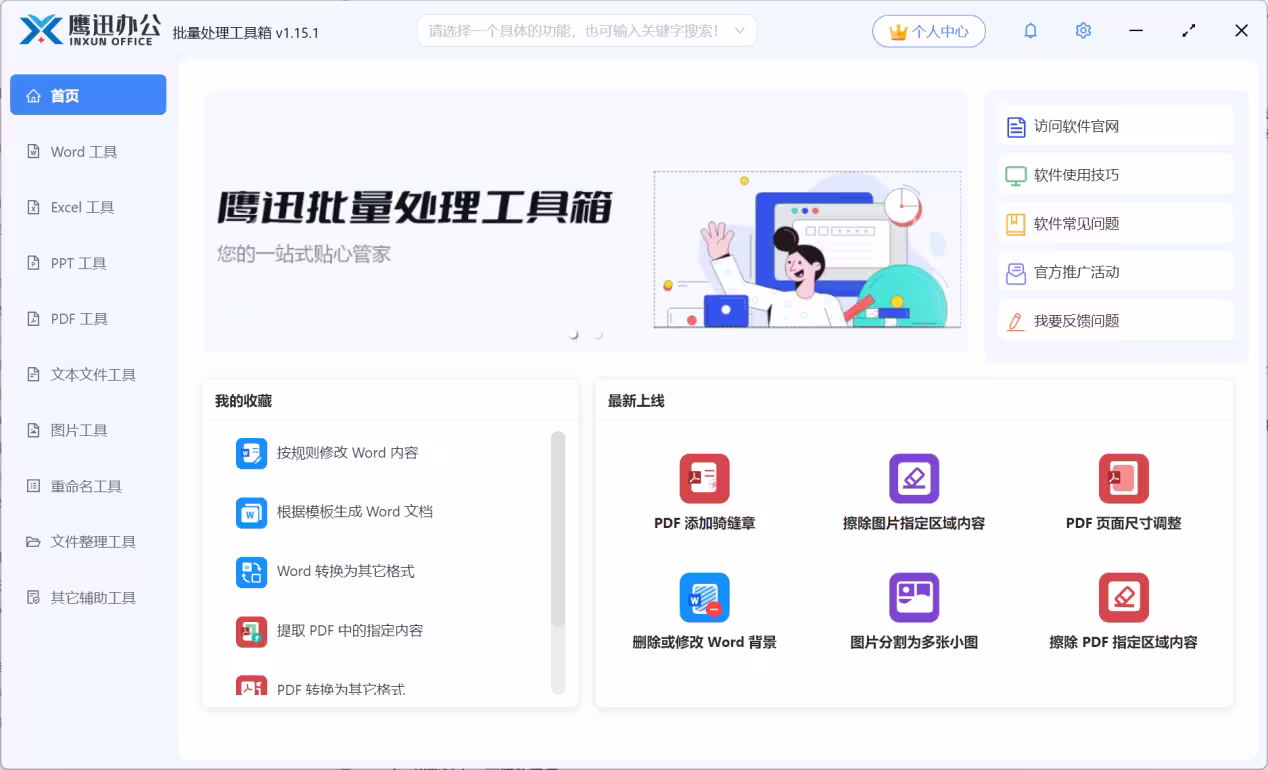Click the PPT 工具 sidebar file icon
Image resolution: width=1268 pixels, height=770 pixels.
(x=33, y=264)
